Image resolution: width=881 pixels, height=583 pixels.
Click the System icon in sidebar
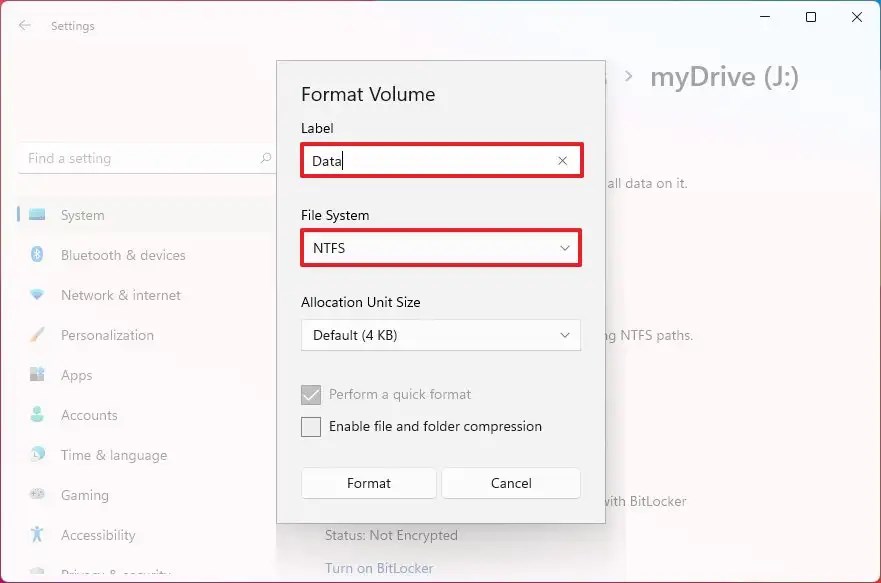(37, 215)
